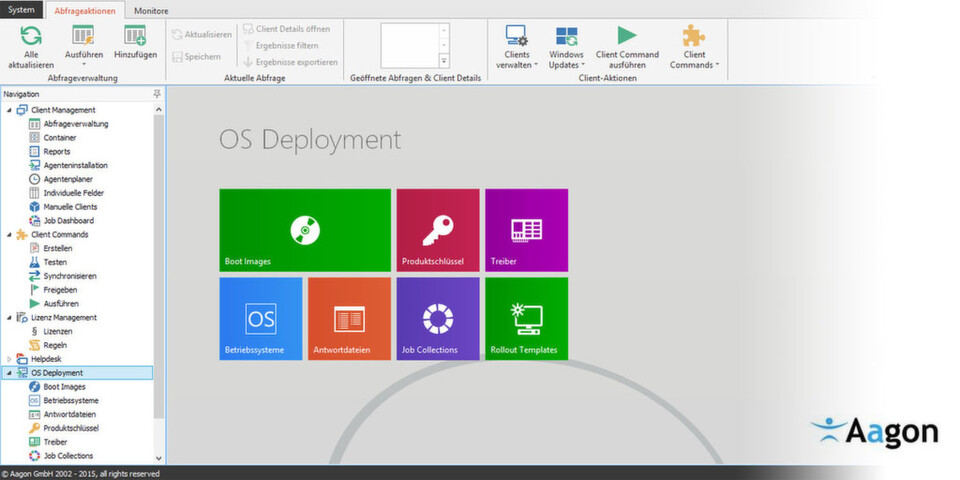Click the Speichern button
This screenshot has width=960, height=480.
pyautogui.click(x=197, y=56)
